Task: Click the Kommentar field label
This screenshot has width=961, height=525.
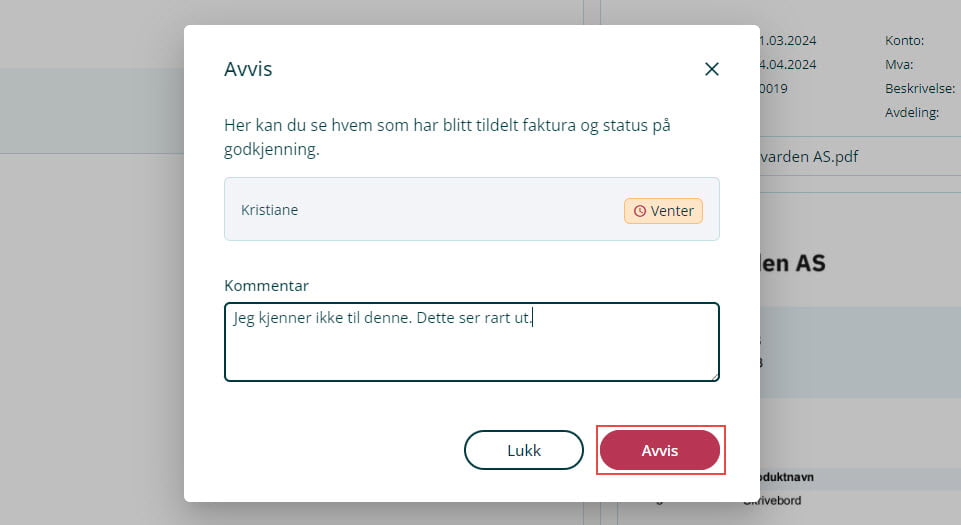Action: [x=266, y=285]
